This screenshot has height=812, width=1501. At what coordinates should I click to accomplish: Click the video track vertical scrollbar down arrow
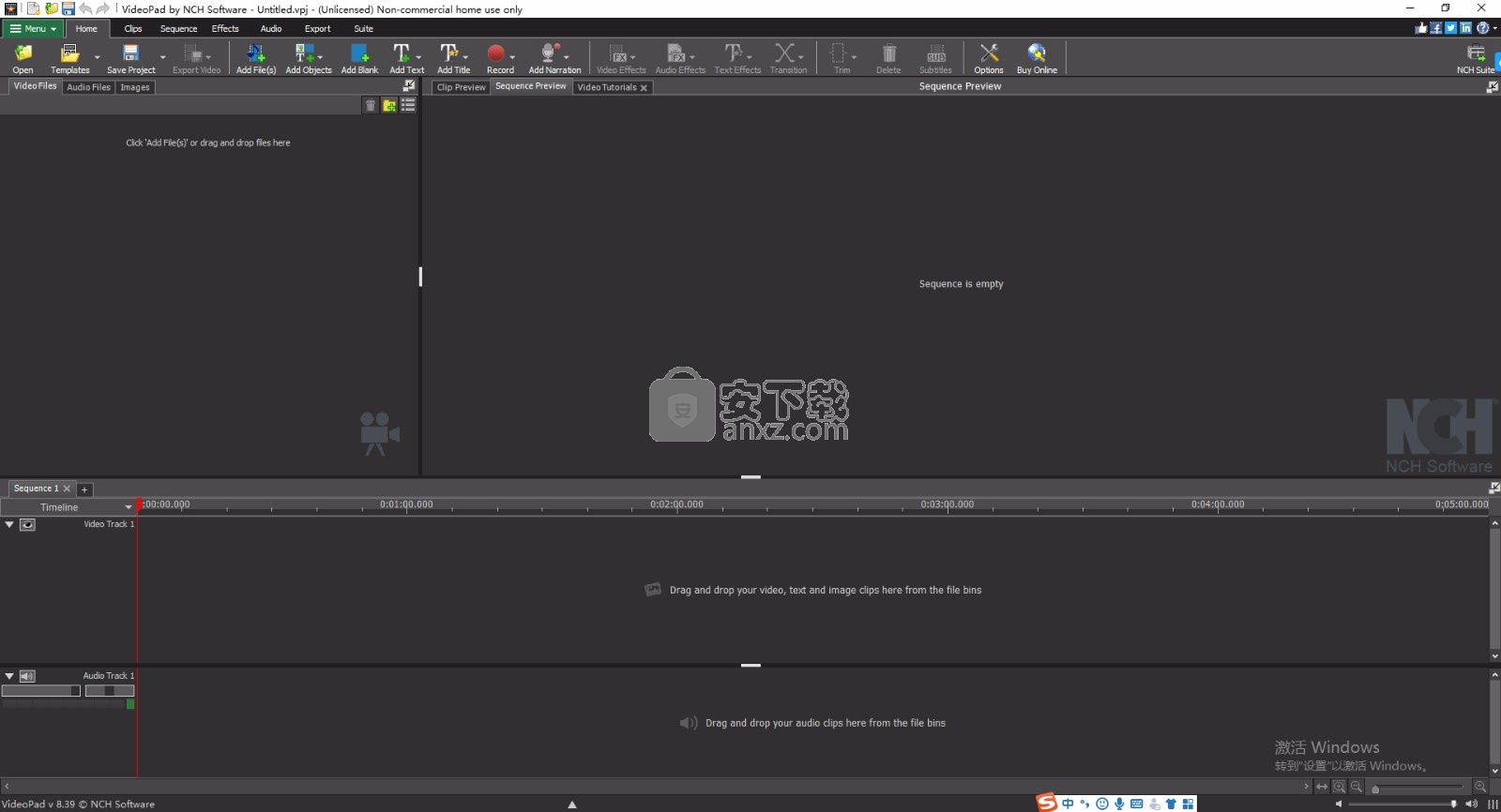[x=1494, y=656]
